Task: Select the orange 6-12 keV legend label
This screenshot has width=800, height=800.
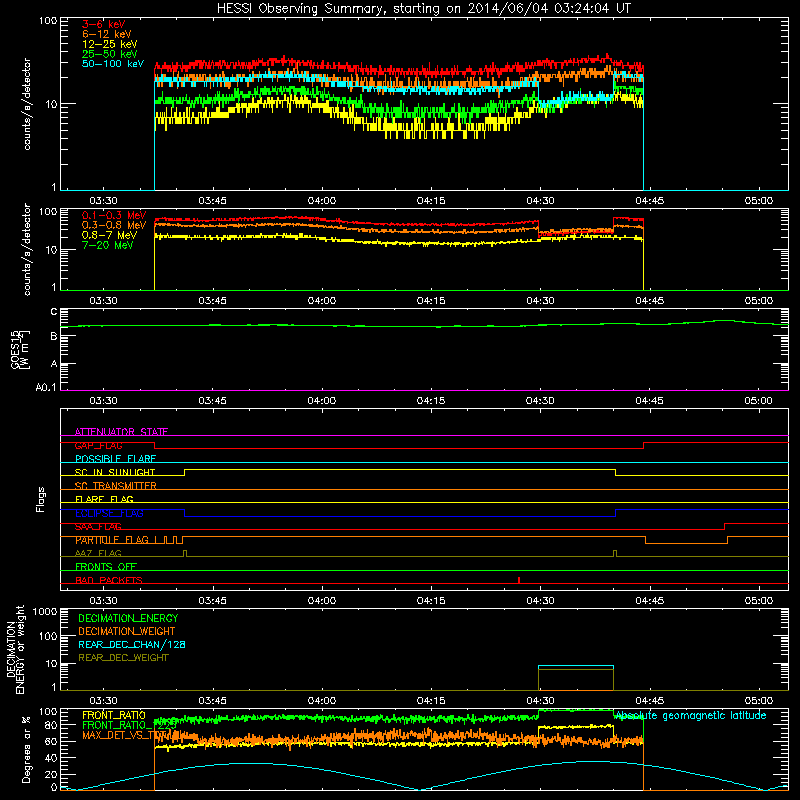Action: point(107,34)
